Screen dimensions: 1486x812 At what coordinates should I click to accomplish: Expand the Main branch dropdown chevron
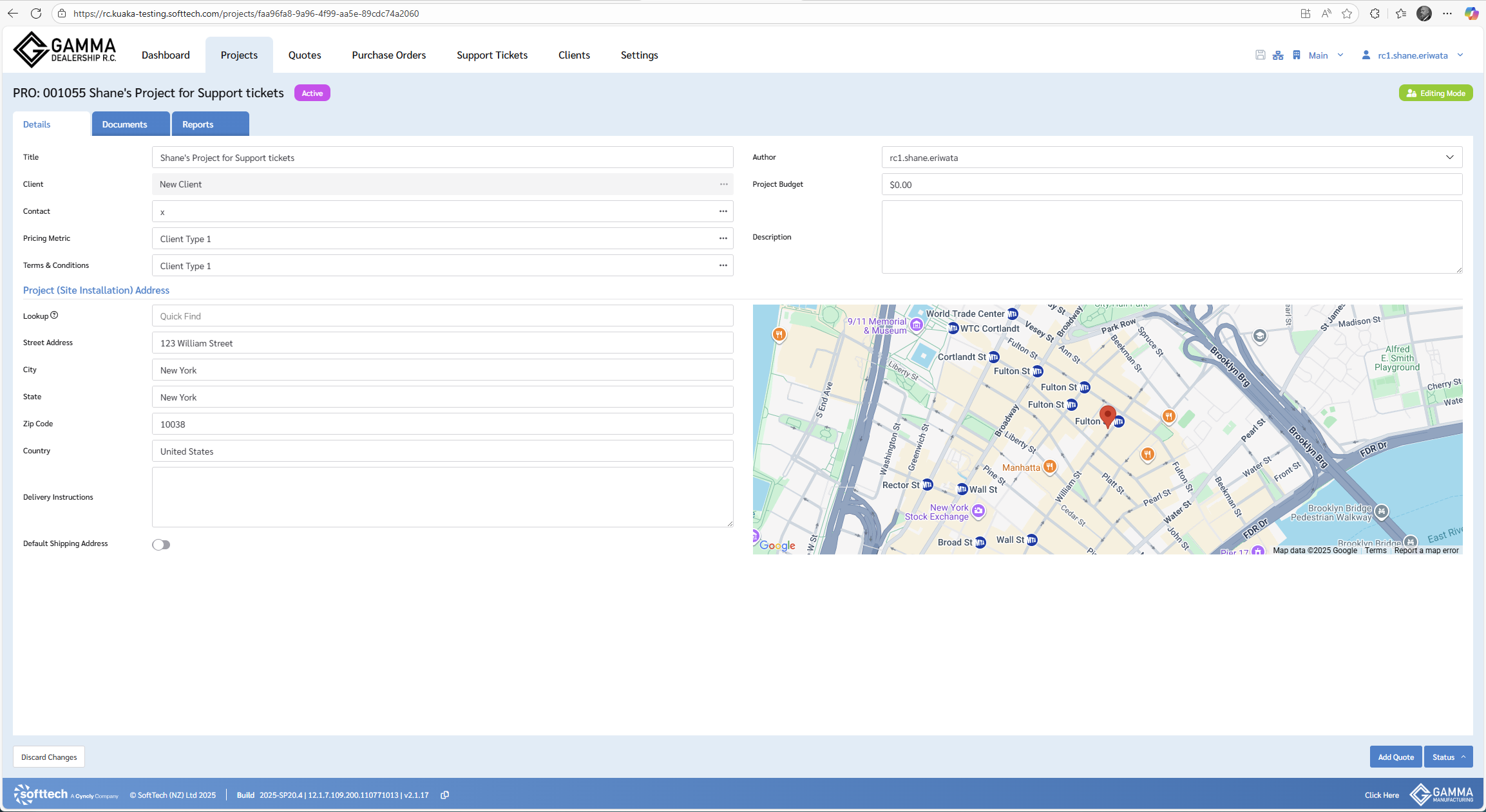[x=1340, y=55]
